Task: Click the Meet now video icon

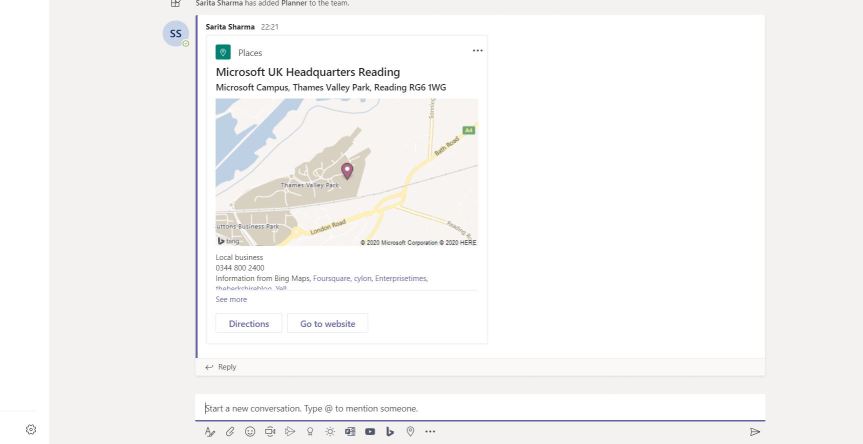Action: 270,432
